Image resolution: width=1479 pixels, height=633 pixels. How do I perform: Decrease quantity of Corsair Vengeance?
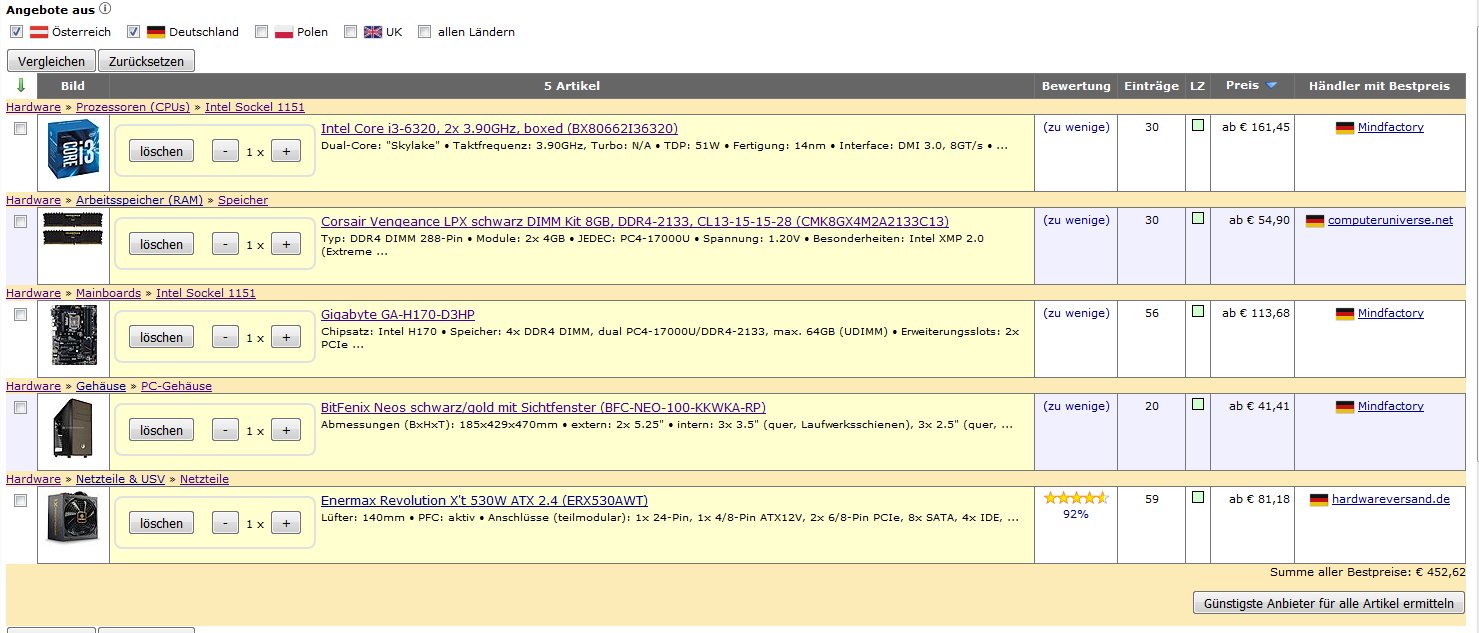pos(226,245)
